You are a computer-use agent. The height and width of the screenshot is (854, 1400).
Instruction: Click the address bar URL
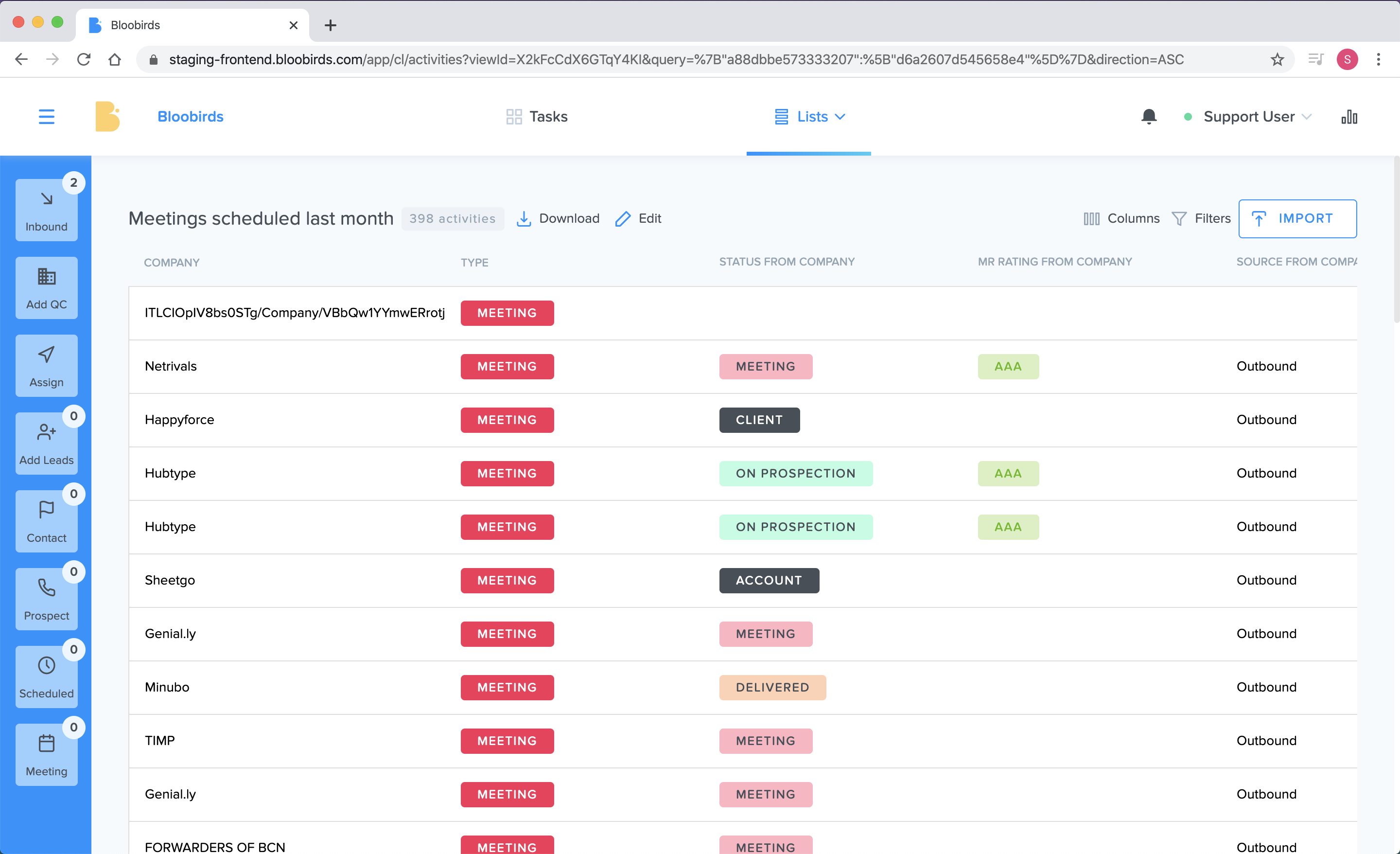(x=676, y=59)
